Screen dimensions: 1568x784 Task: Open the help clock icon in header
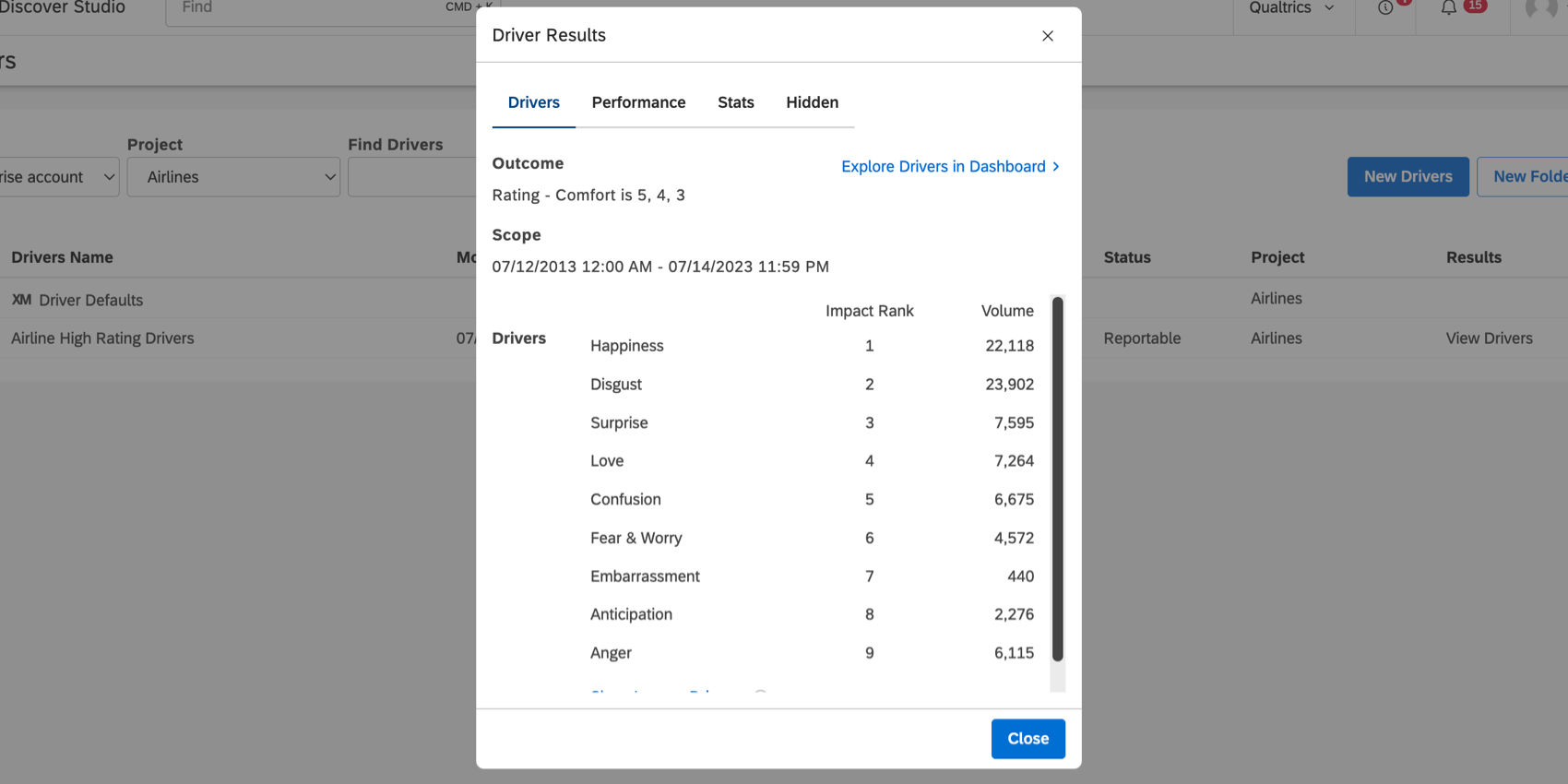[x=1385, y=8]
